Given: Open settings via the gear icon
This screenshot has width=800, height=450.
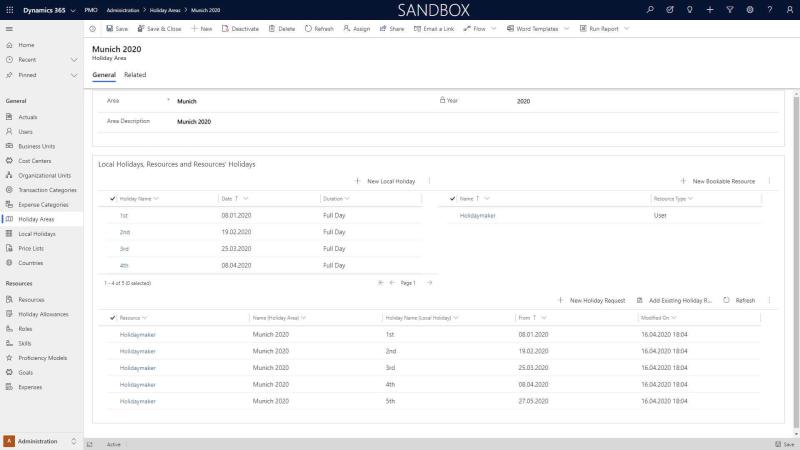Looking at the screenshot, I should (749, 9).
